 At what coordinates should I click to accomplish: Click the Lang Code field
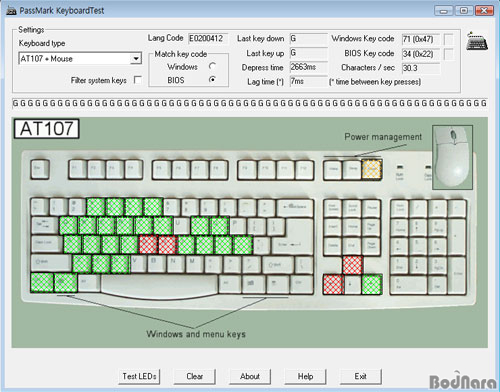tap(208, 38)
